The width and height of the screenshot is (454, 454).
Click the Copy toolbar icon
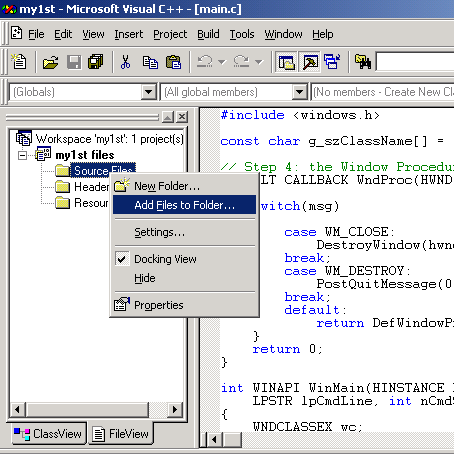(150, 62)
